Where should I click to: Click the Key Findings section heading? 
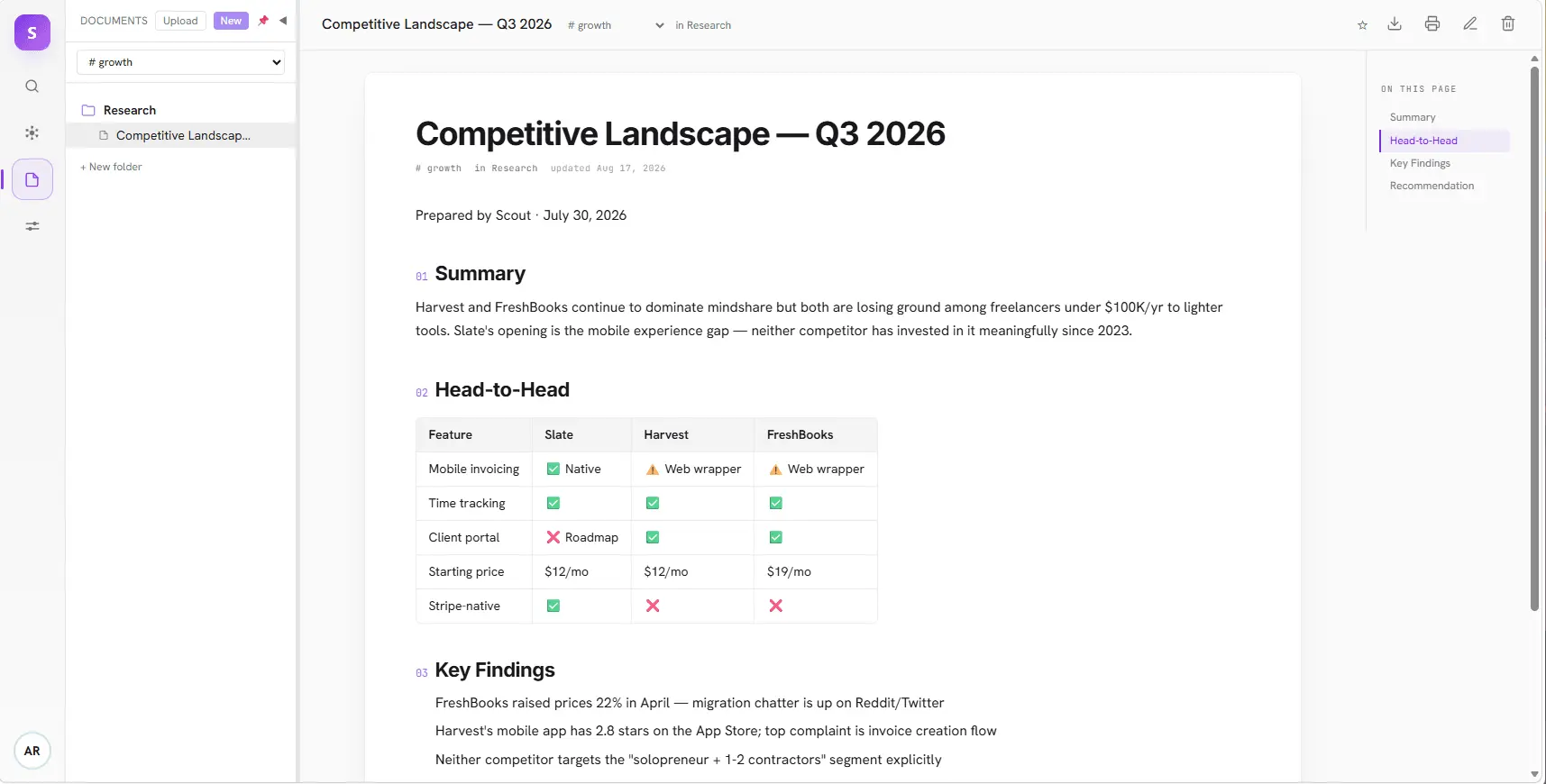(x=495, y=670)
